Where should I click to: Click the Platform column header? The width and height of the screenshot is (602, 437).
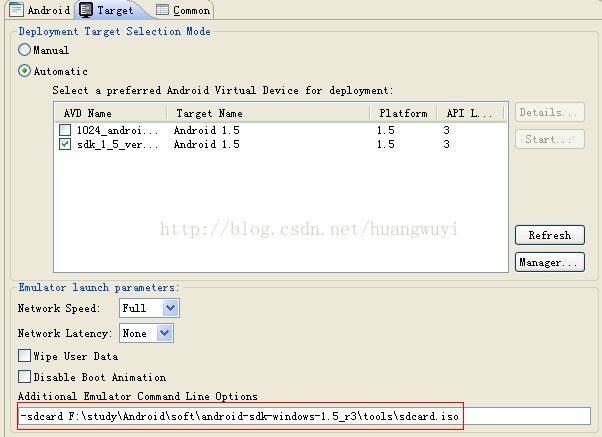pyautogui.click(x=403, y=113)
